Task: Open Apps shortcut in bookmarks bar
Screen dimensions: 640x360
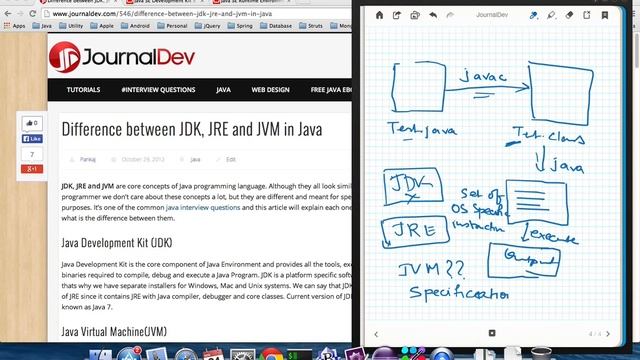Action: pos(15,26)
